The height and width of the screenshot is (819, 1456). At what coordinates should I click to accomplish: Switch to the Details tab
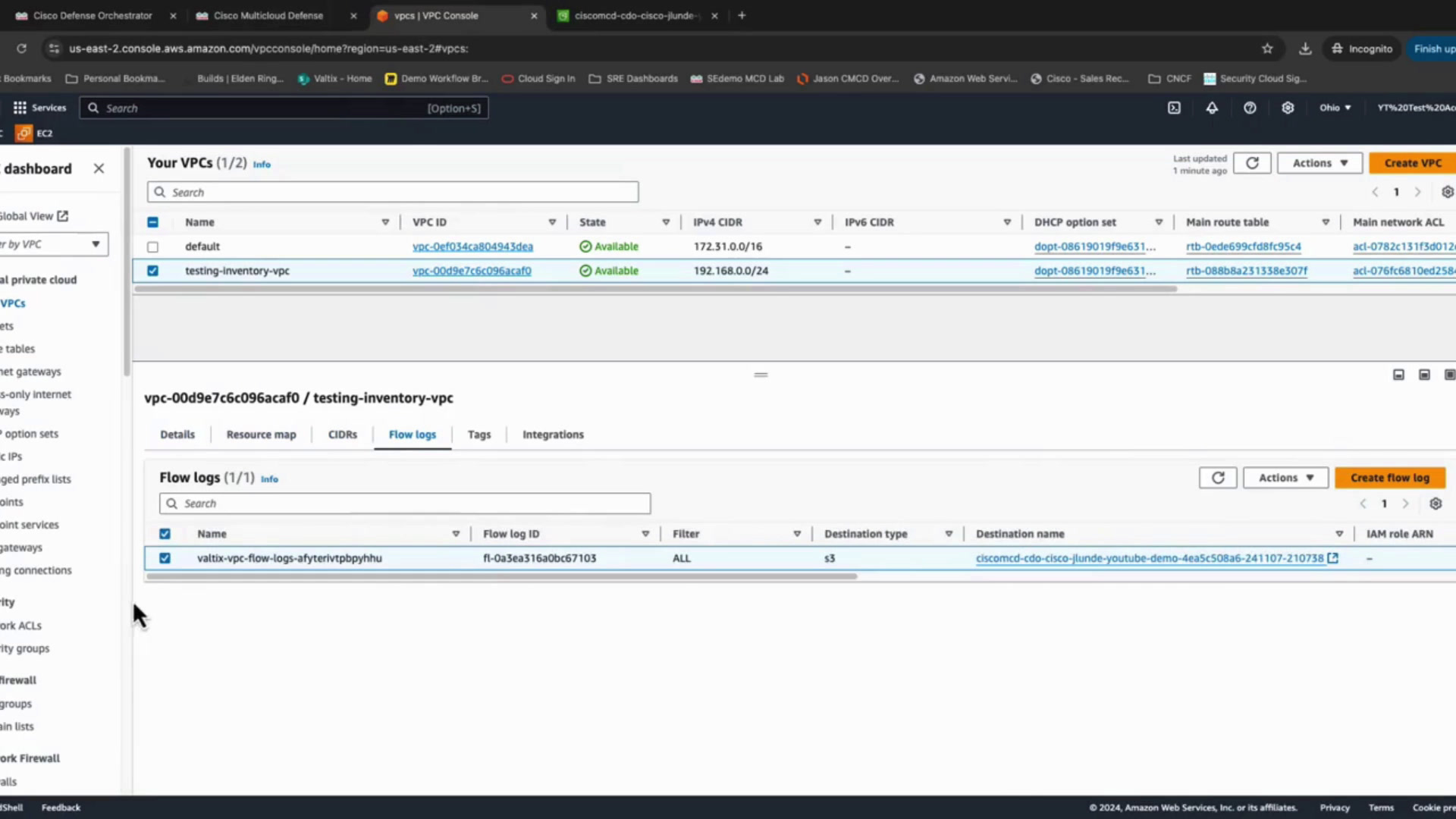(177, 435)
